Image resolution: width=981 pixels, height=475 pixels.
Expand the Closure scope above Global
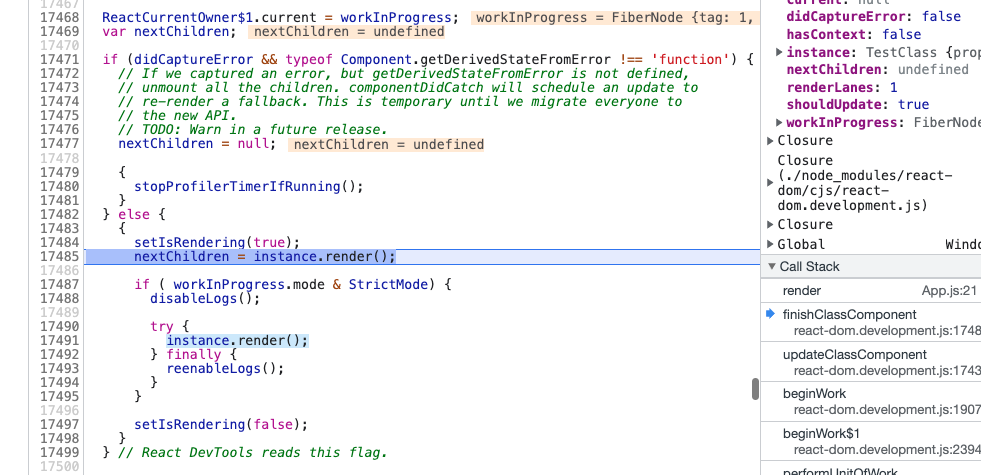[x=771, y=225]
